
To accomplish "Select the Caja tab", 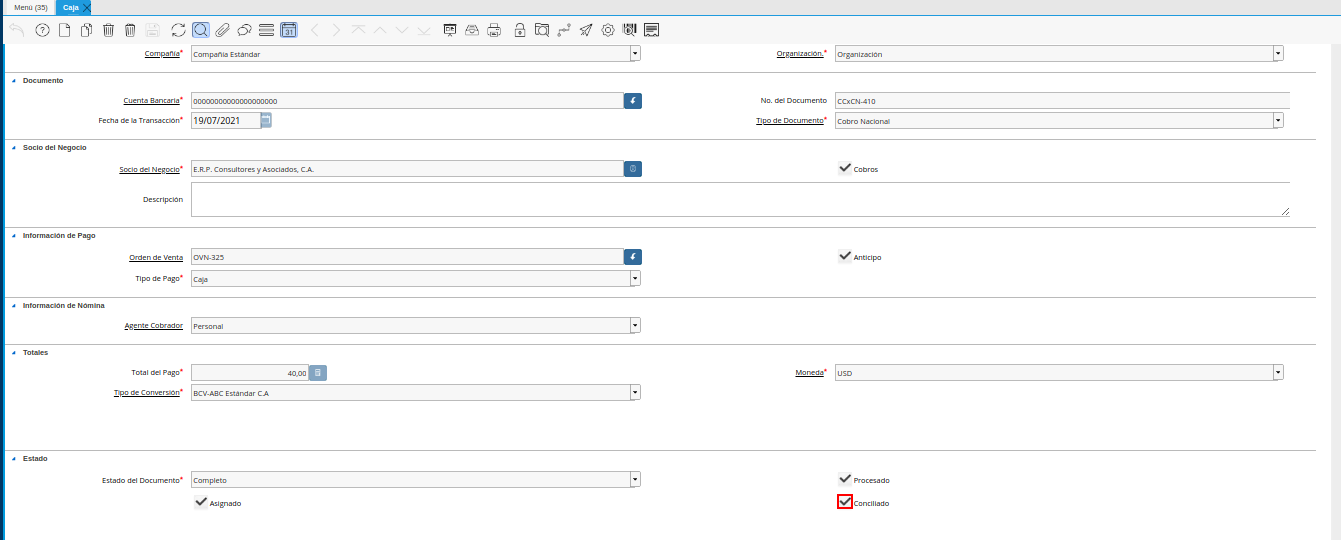I will coord(70,7).
